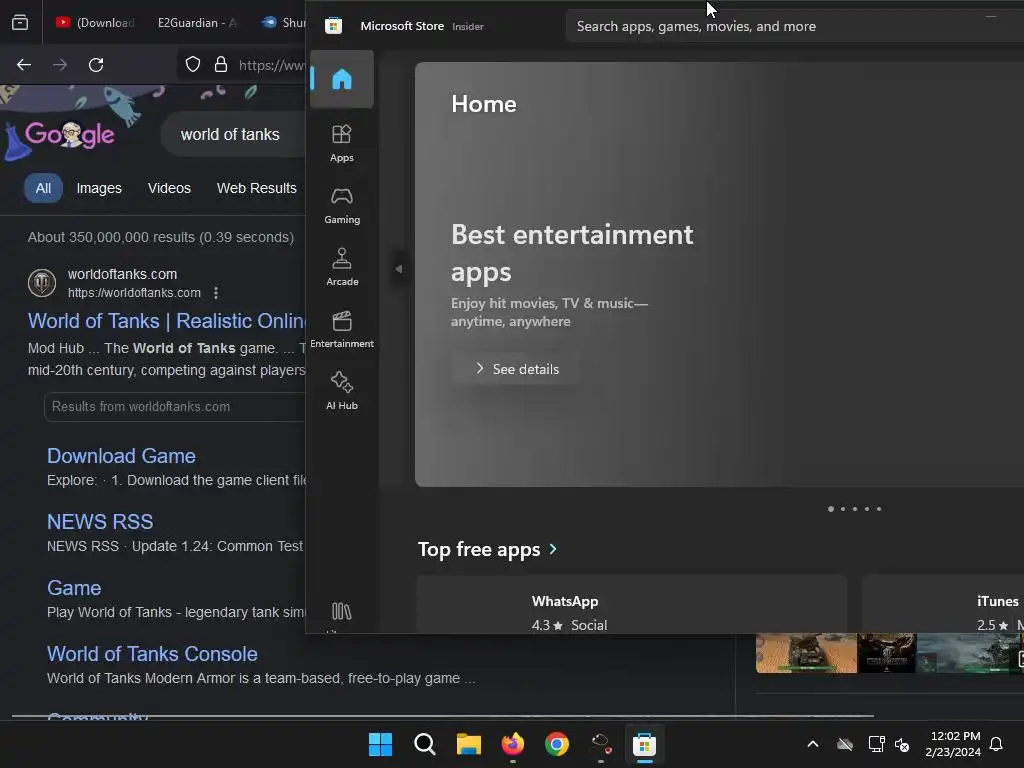The width and height of the screenshot is (1024, 768).
Task: Click the collapse arrow left of hero banner
Action: click(398, 268)
